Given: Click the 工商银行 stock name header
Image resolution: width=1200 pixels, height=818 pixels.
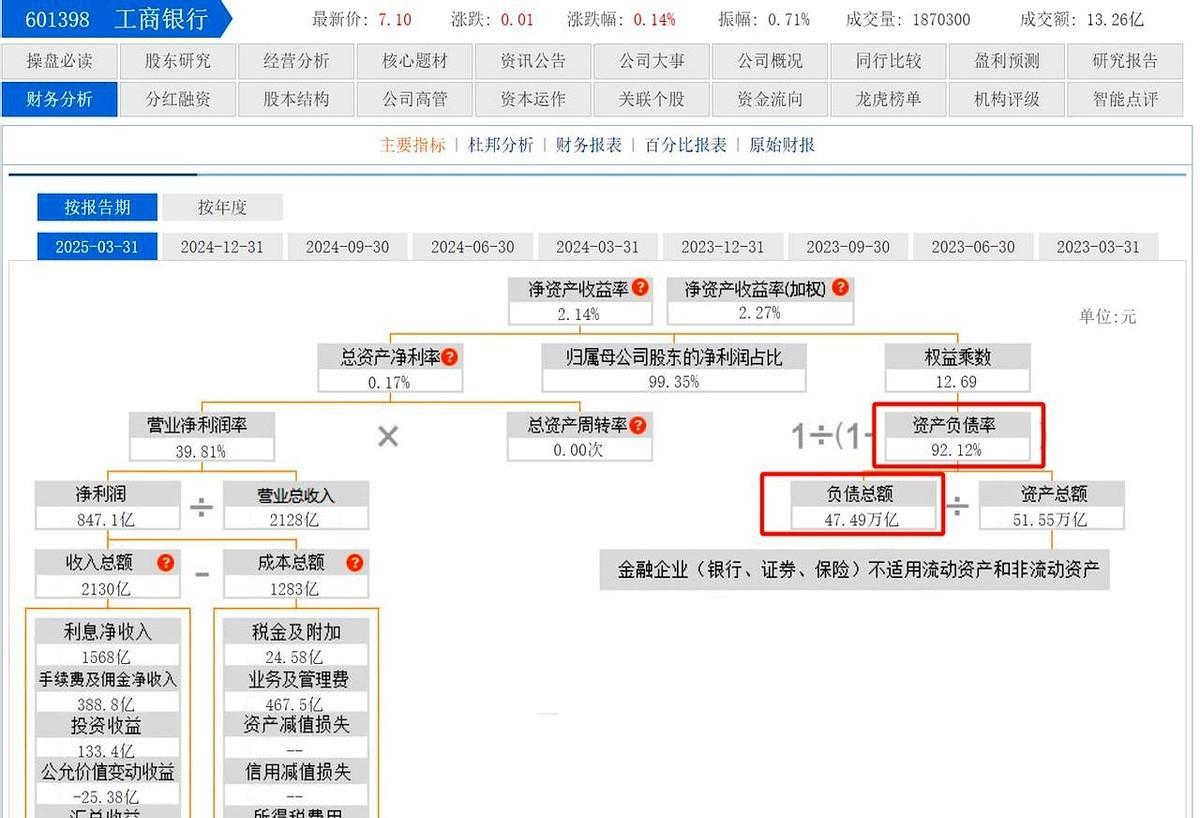Looking at the screenshot, I should (160, 19).
